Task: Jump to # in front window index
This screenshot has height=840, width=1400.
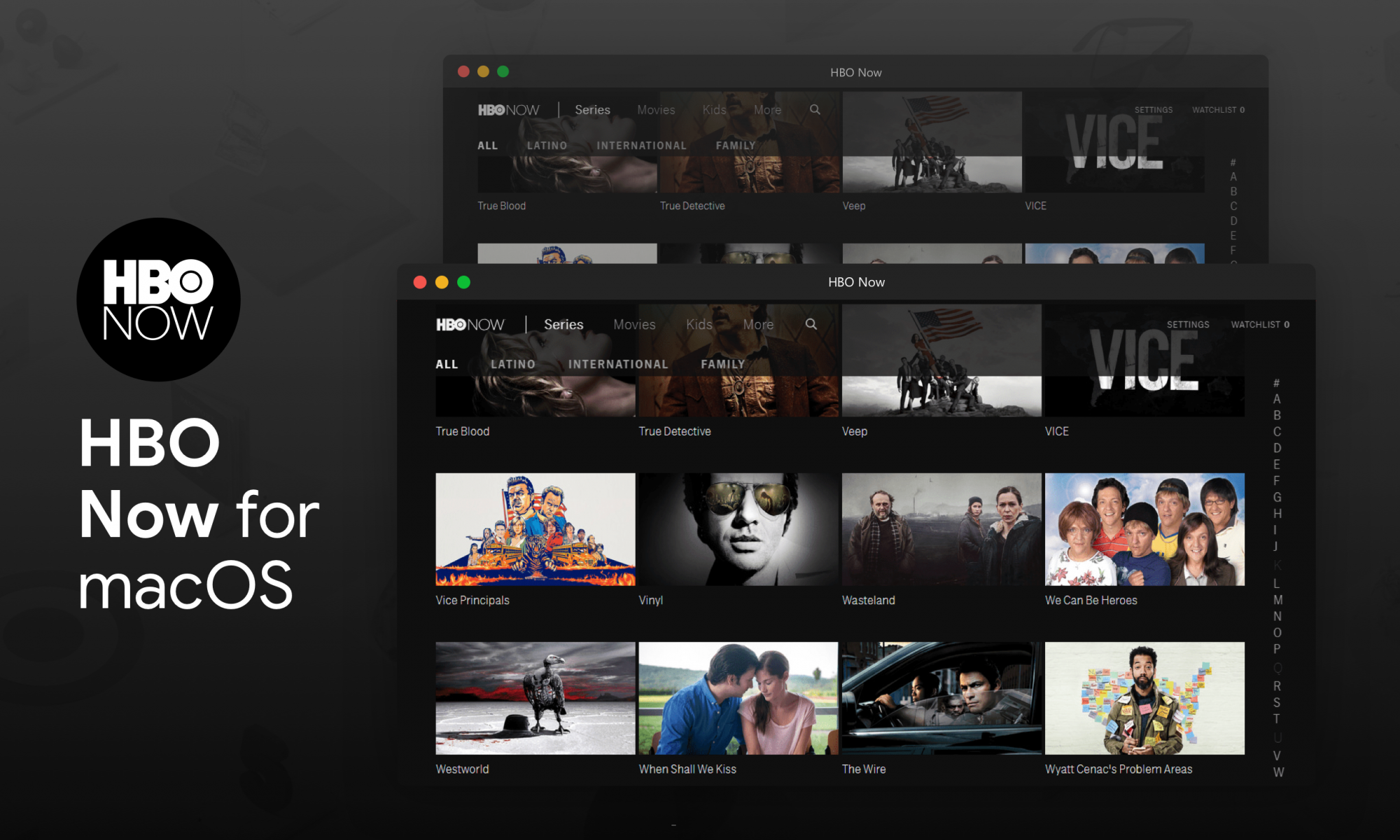Action: point(1277,383)
